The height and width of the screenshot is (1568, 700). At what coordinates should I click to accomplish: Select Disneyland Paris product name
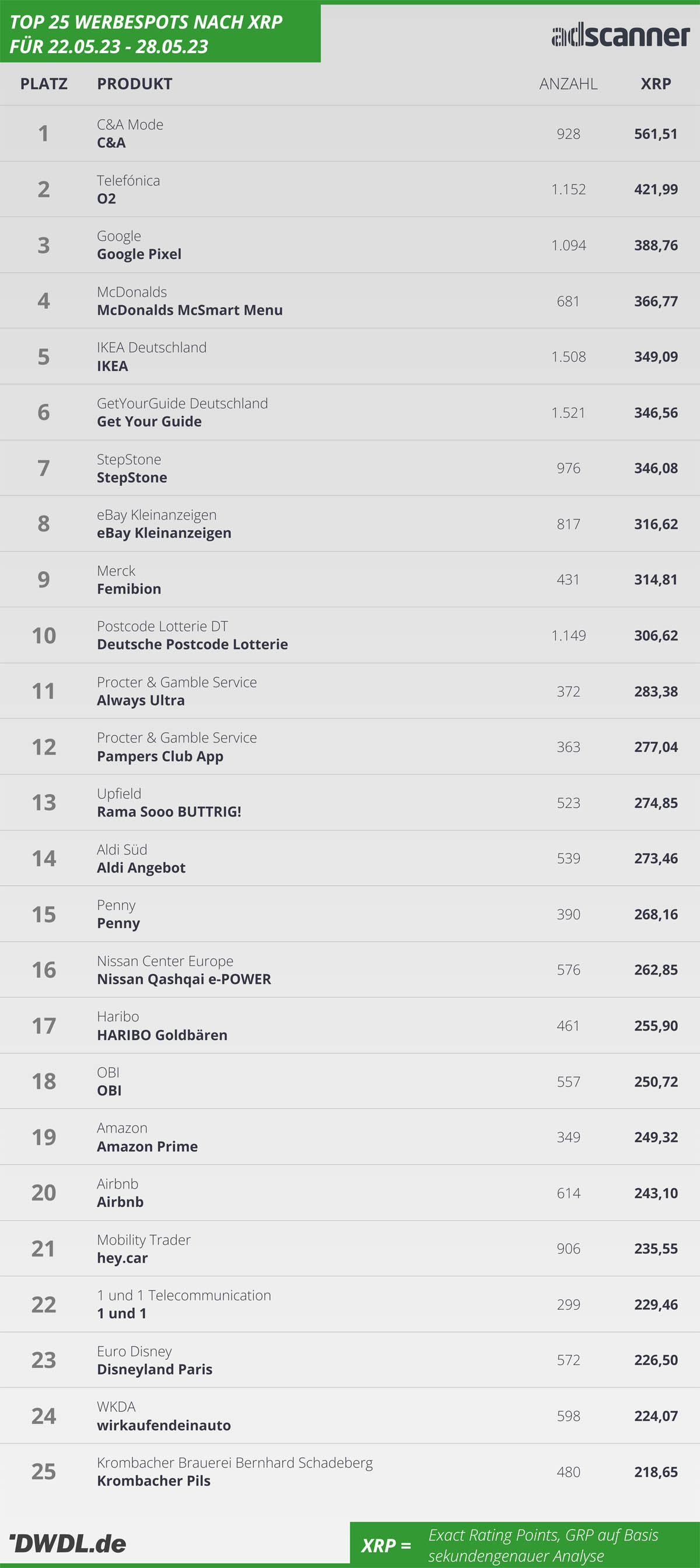pos(155,1369)
